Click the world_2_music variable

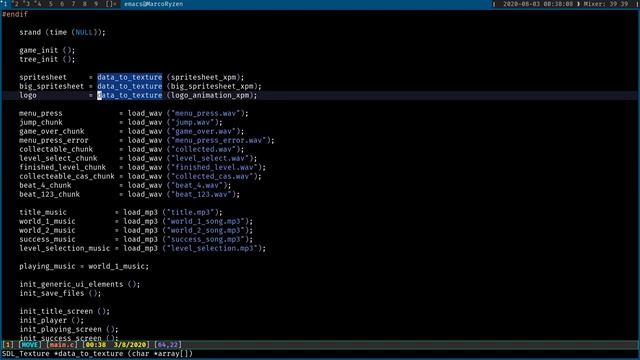tap(47, 230)
